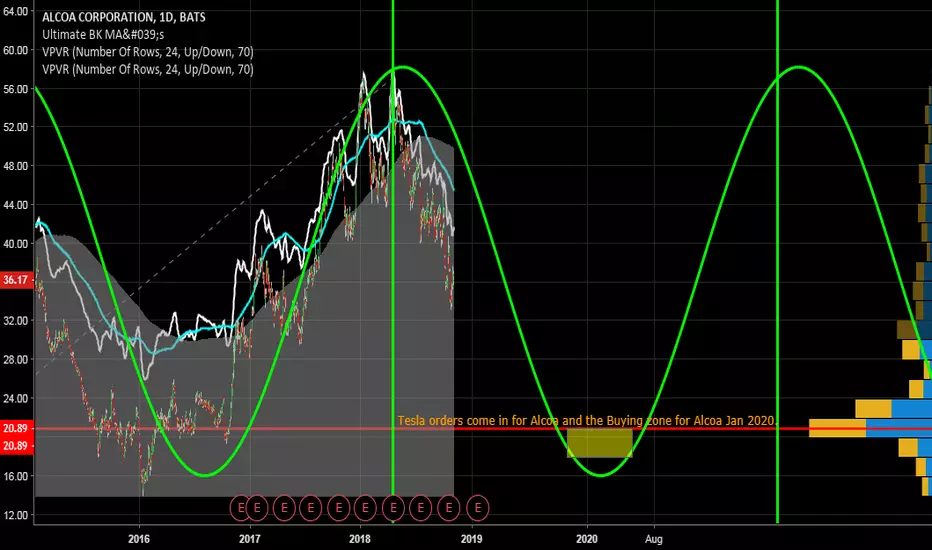Click the 64.00 price axis label

pyautogui.click(x=15, y=11)
